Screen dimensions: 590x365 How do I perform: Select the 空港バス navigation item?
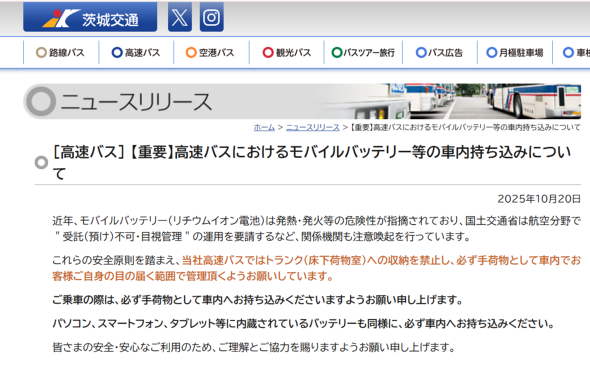click(211, 52)
